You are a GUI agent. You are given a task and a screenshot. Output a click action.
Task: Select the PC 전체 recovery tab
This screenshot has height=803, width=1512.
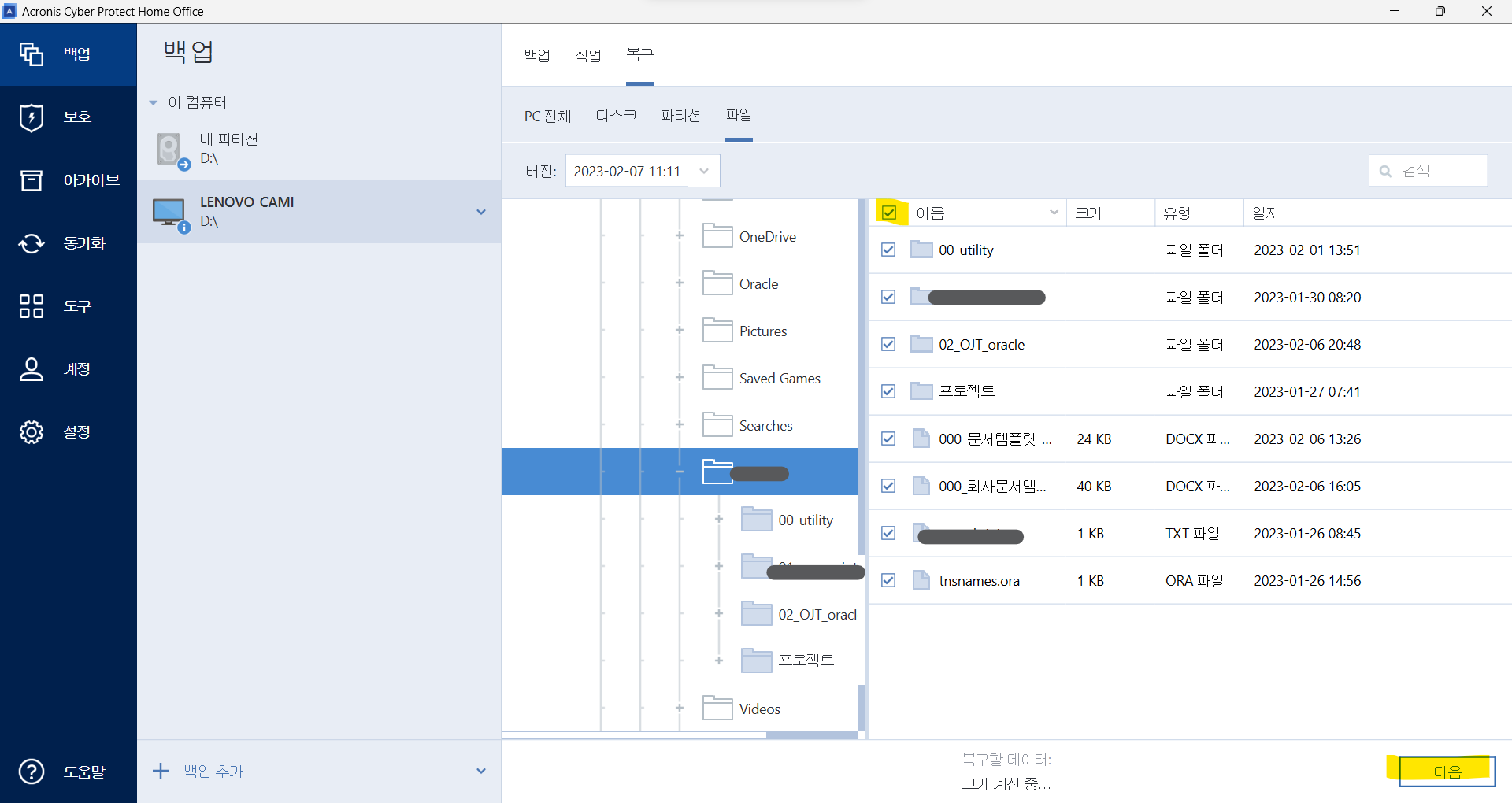[x=547, y=116]
